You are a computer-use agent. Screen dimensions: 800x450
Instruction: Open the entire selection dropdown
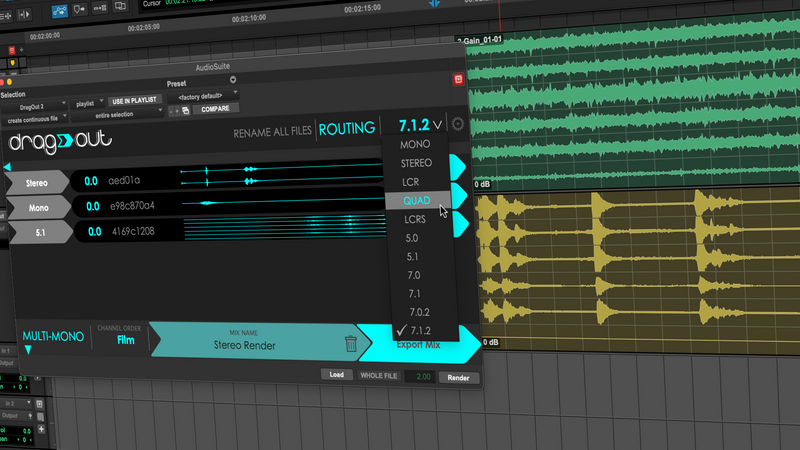[117, 115]
